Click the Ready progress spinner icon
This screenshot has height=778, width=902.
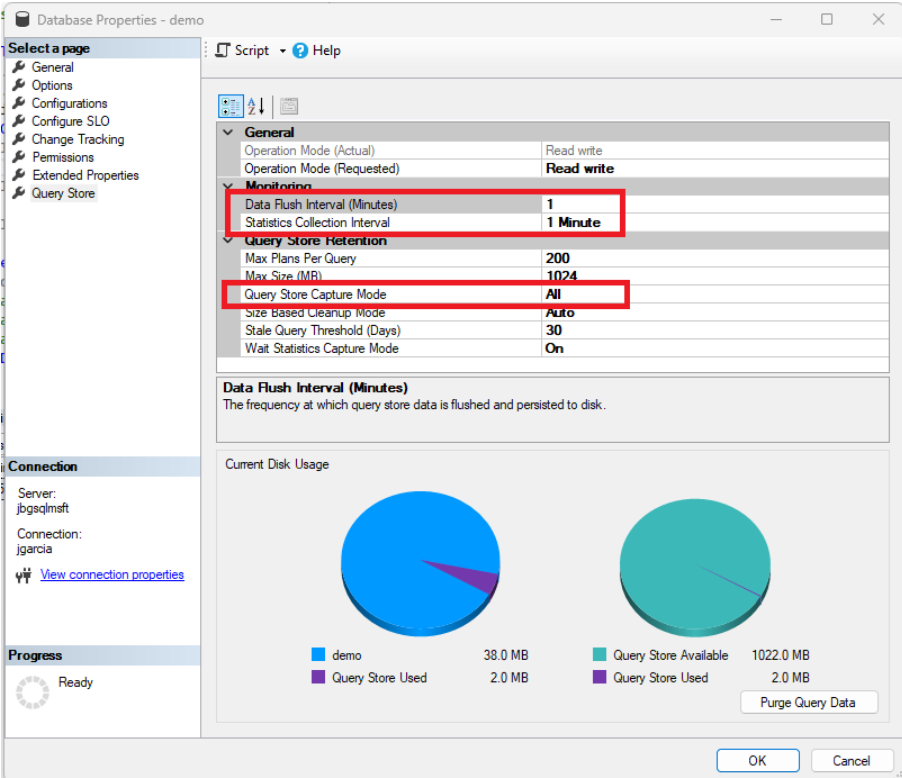point(32,692)
